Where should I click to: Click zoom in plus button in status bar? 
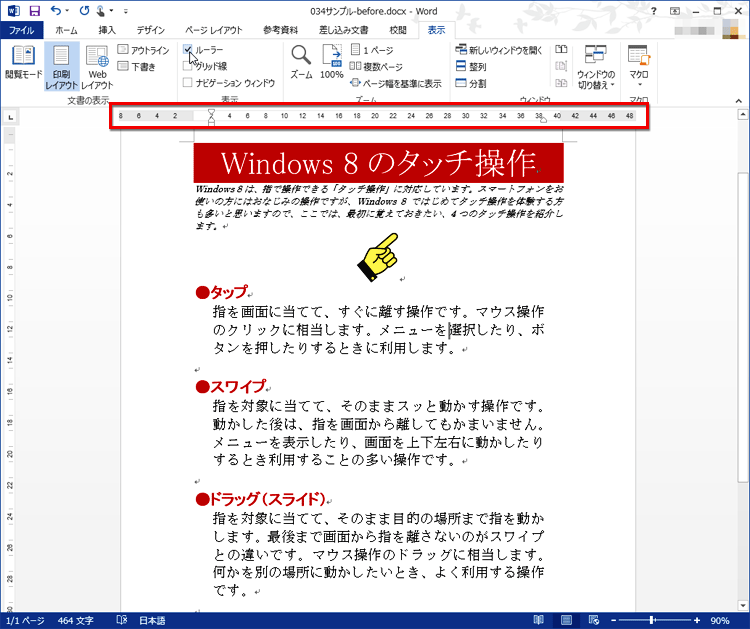point(697,620)
